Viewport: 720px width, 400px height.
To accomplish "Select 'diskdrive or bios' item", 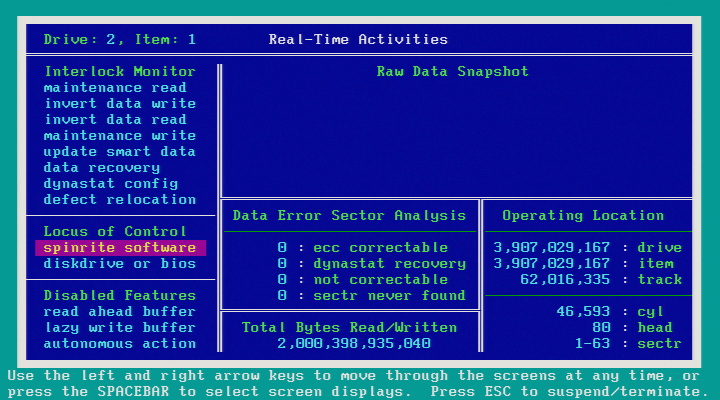I will coord(120,264).
